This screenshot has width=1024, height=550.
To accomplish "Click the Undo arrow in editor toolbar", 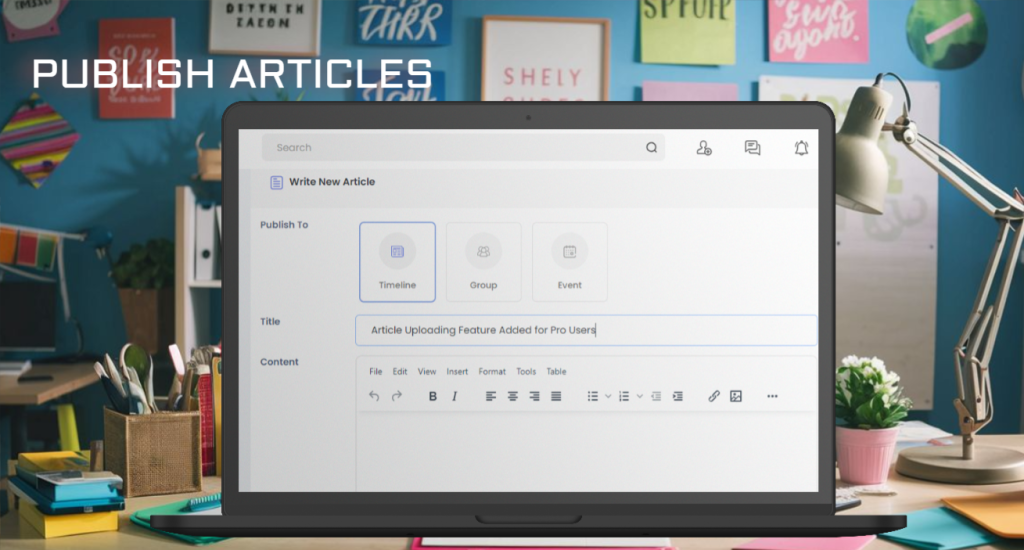I will [x=374, y=396].
